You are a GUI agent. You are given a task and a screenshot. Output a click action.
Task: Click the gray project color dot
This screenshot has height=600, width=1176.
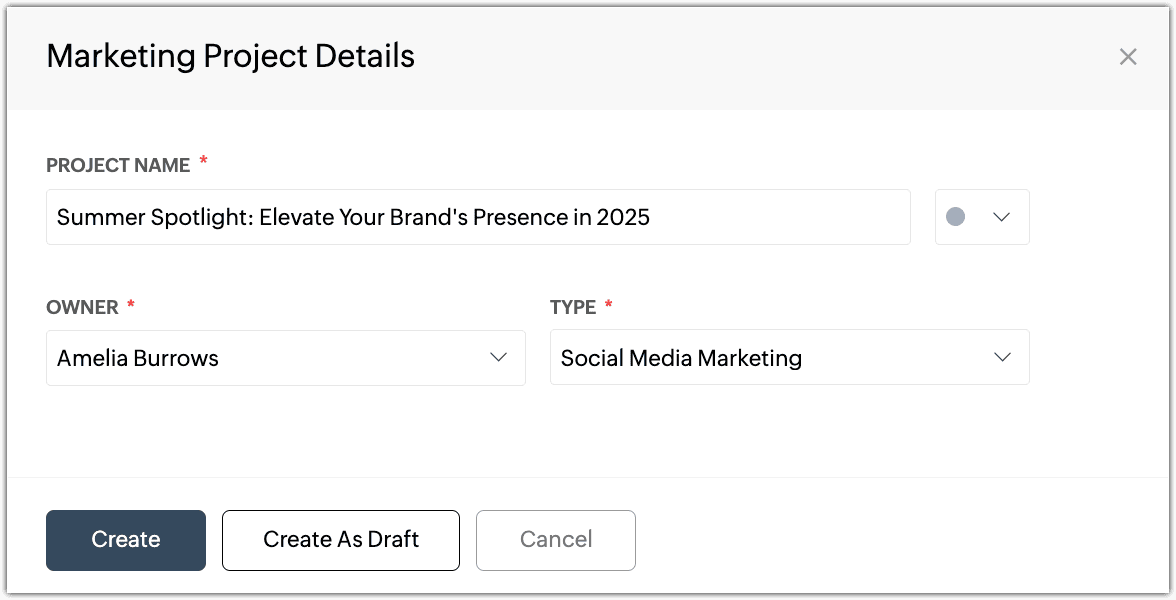point(955,217)
